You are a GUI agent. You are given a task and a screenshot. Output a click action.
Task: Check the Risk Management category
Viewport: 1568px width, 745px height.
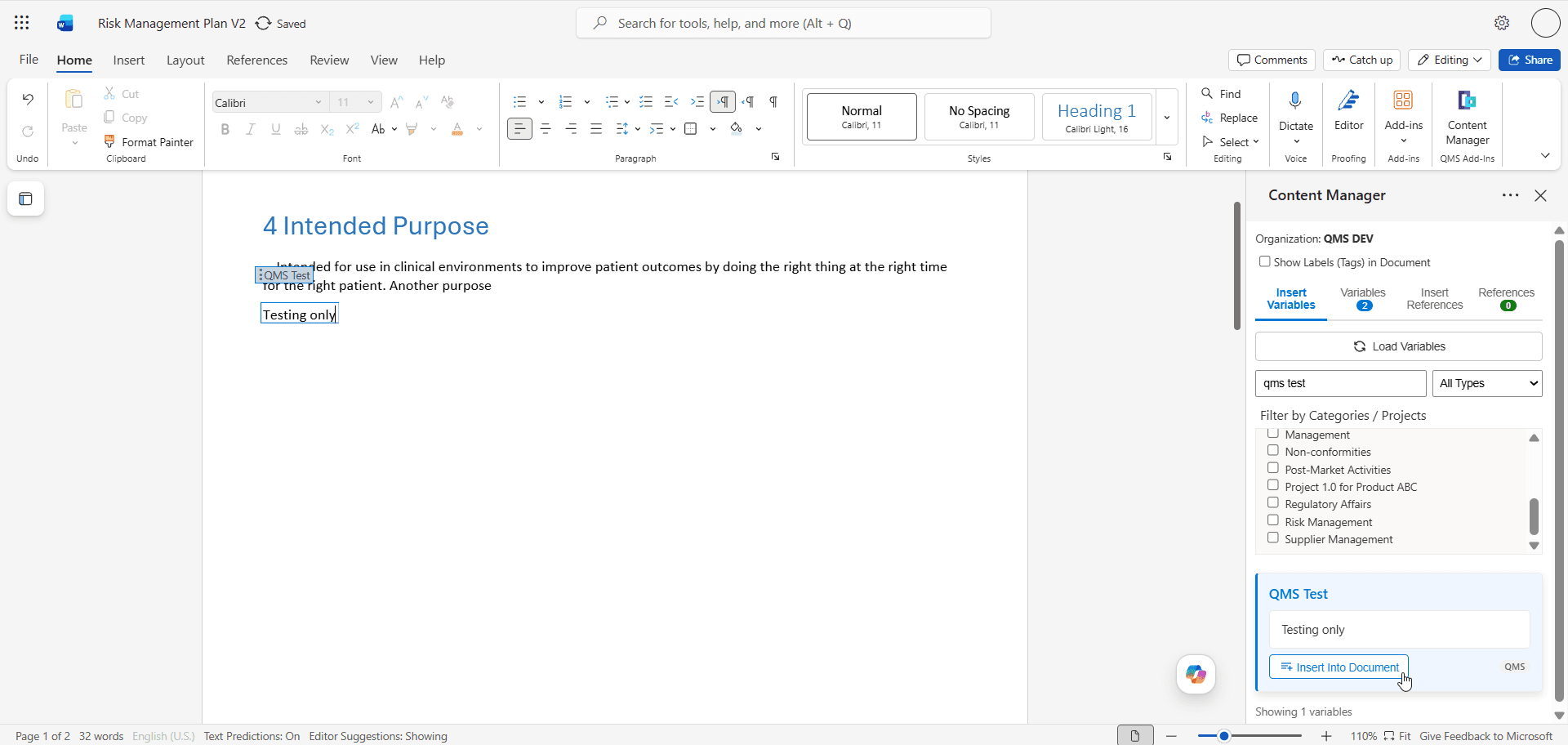(x=1272, y=520)
